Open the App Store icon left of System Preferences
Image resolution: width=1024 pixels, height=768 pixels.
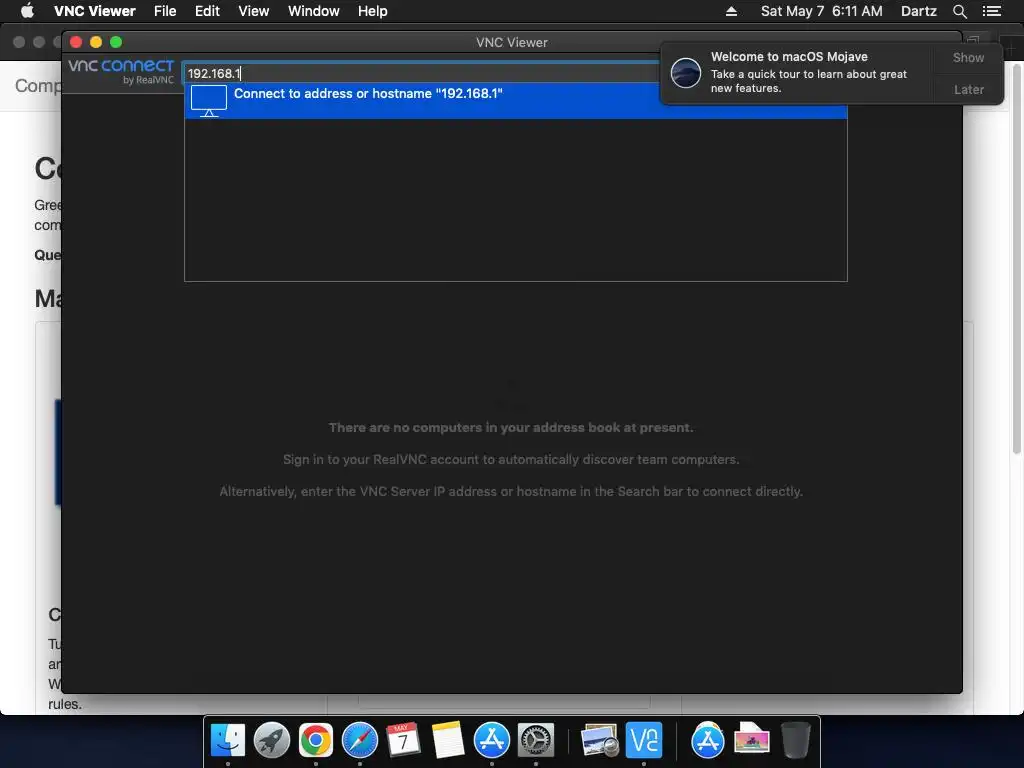click(492, 741)
